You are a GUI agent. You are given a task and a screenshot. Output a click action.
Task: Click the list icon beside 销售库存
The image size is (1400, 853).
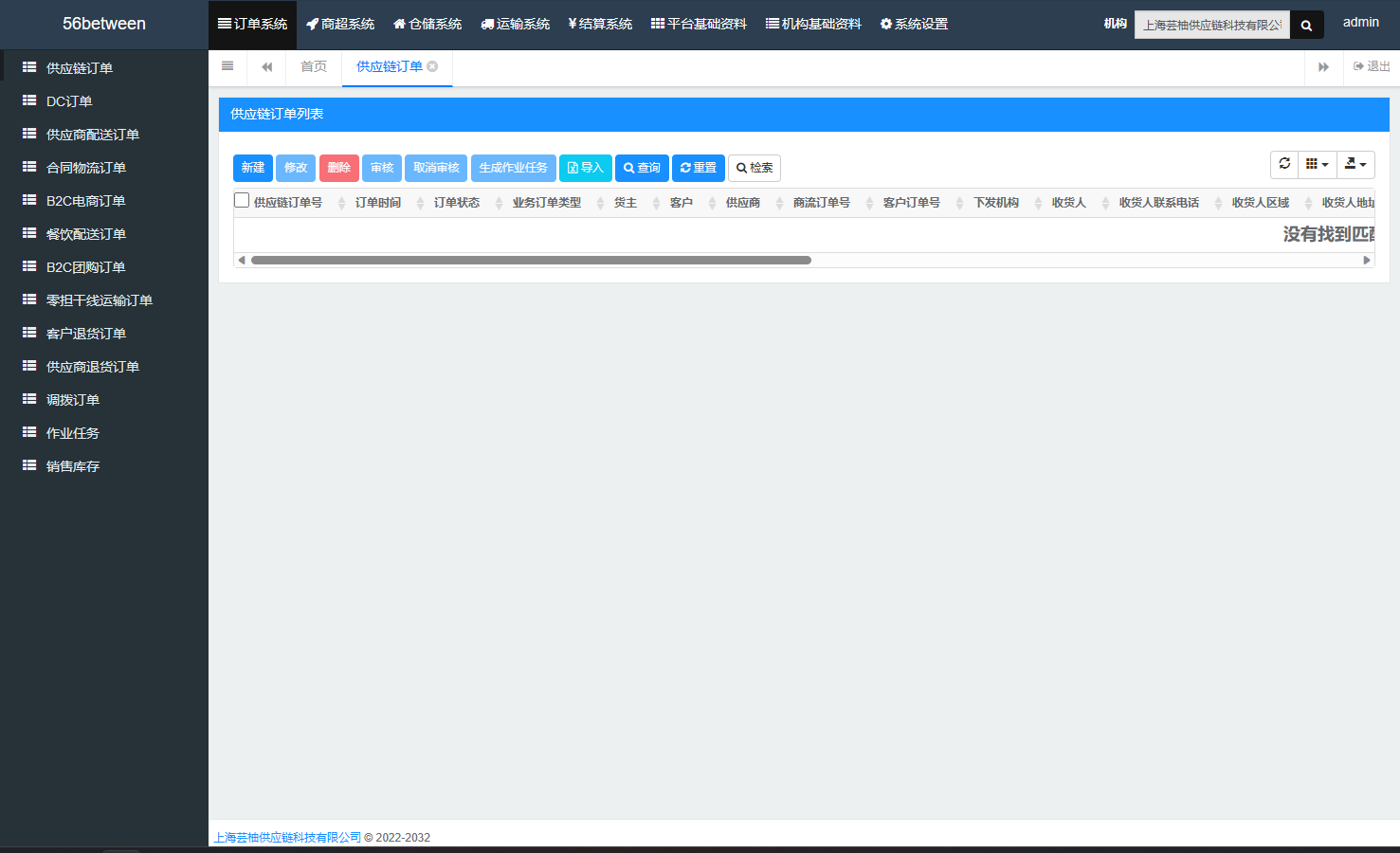pos(29,465)
